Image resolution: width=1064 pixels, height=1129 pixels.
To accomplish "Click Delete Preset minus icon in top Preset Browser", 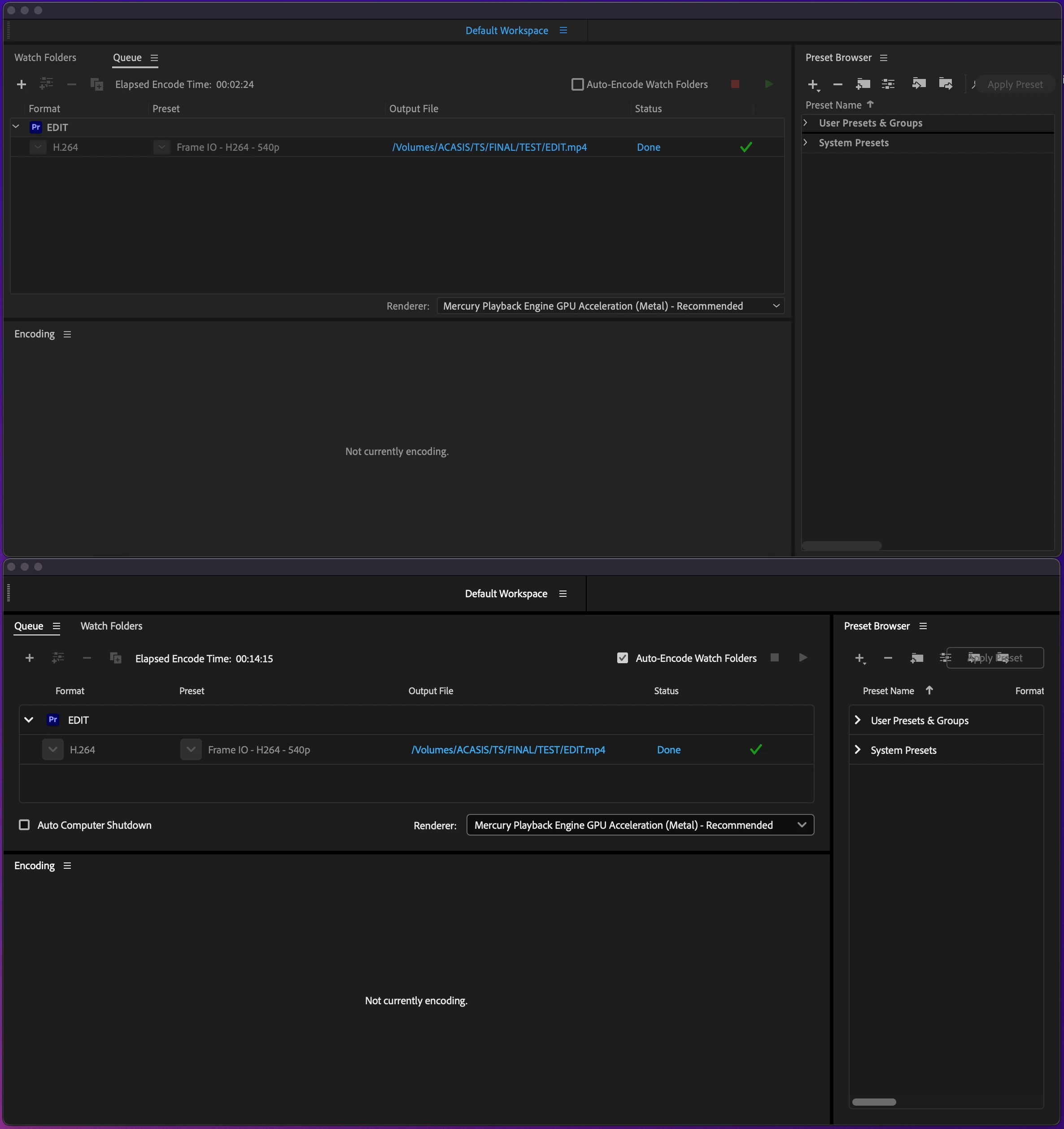I will (x=837, y=85).
